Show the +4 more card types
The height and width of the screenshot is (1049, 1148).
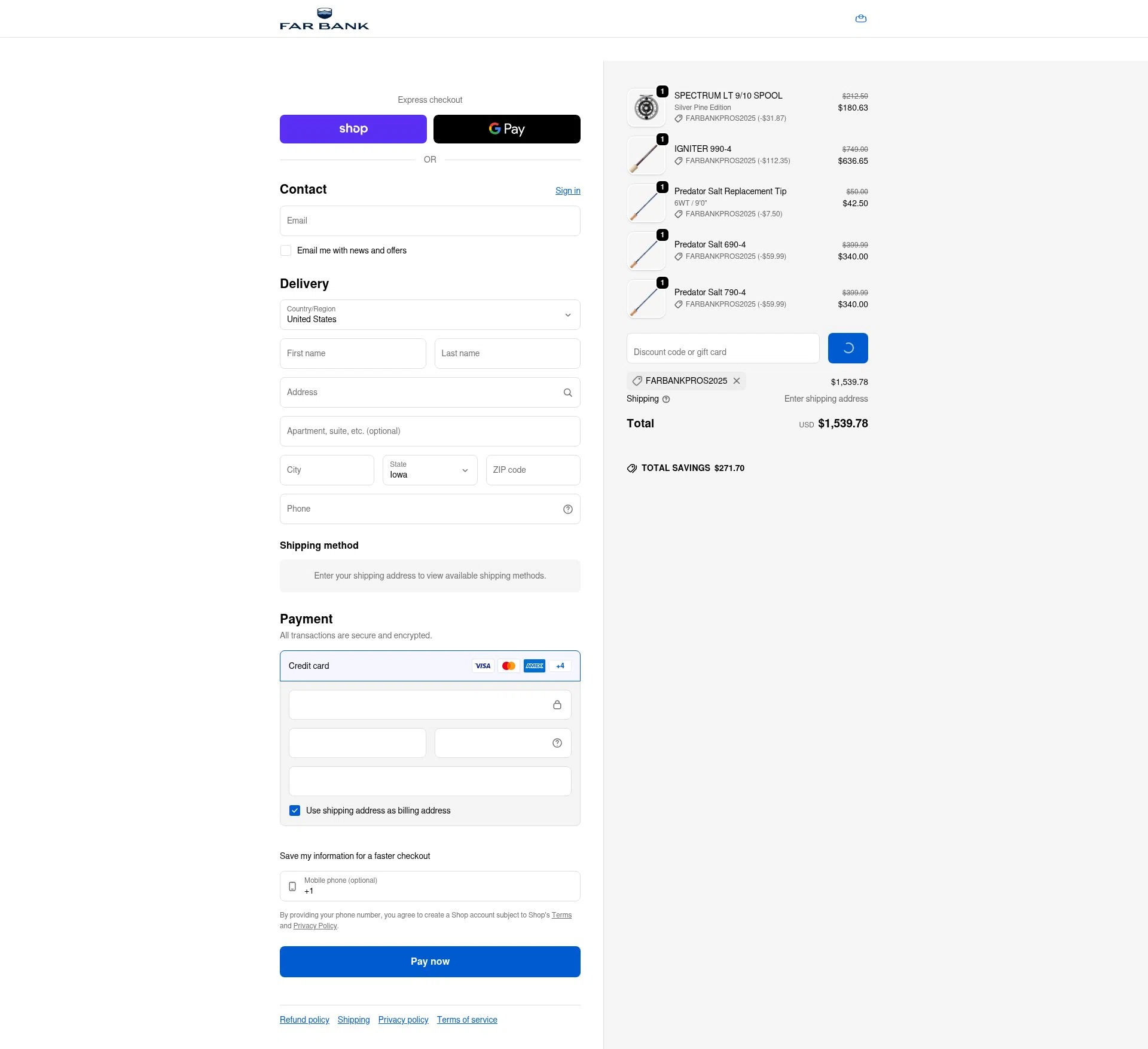[560, 666]
